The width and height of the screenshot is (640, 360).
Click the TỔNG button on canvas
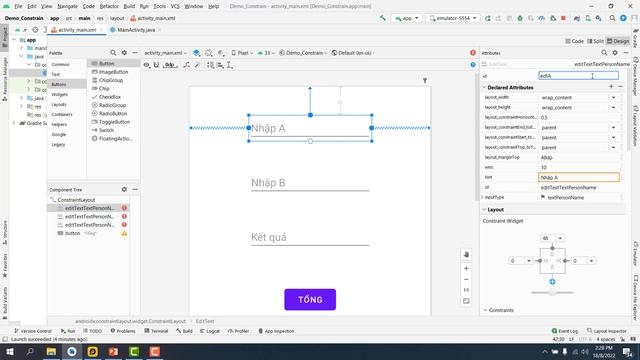(x=310, y=300)
